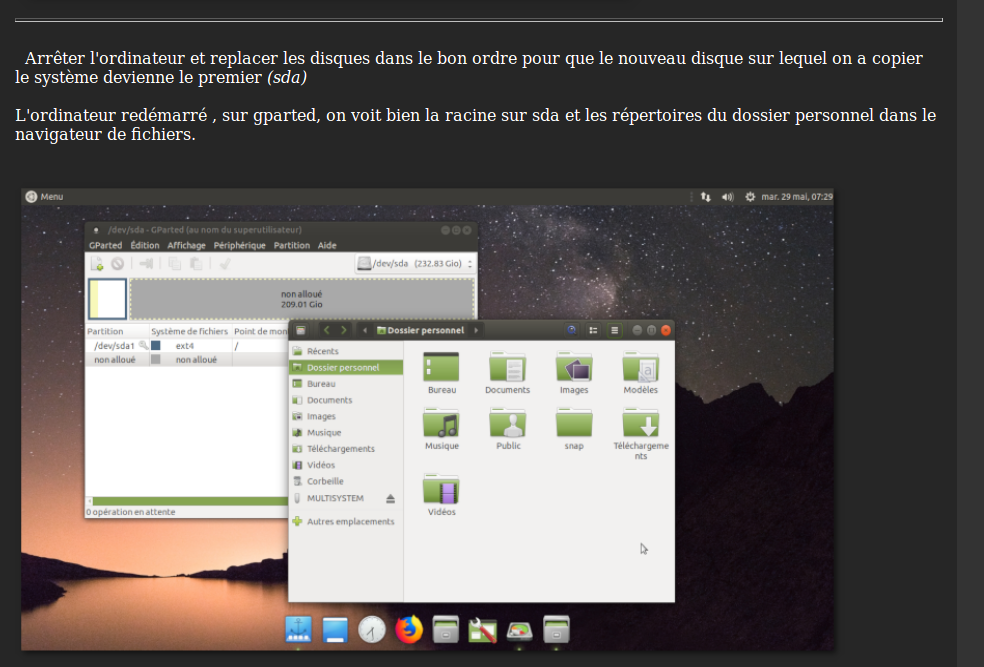Click the copy partition icon in GParted

click(174, 264)
